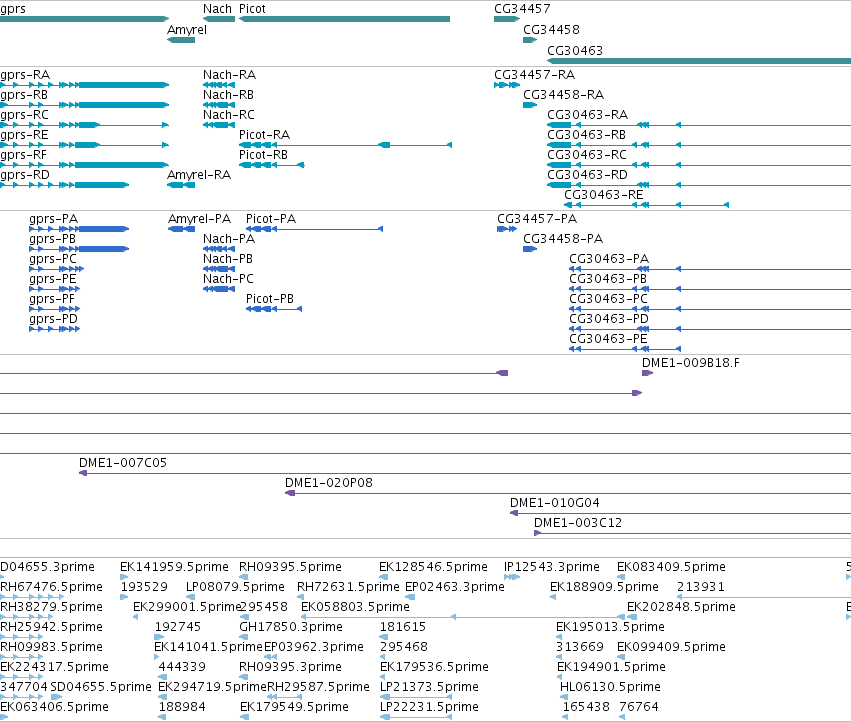Click protein gprs-PC
This screenshot has width=851, height=722.
click(56, 269)
